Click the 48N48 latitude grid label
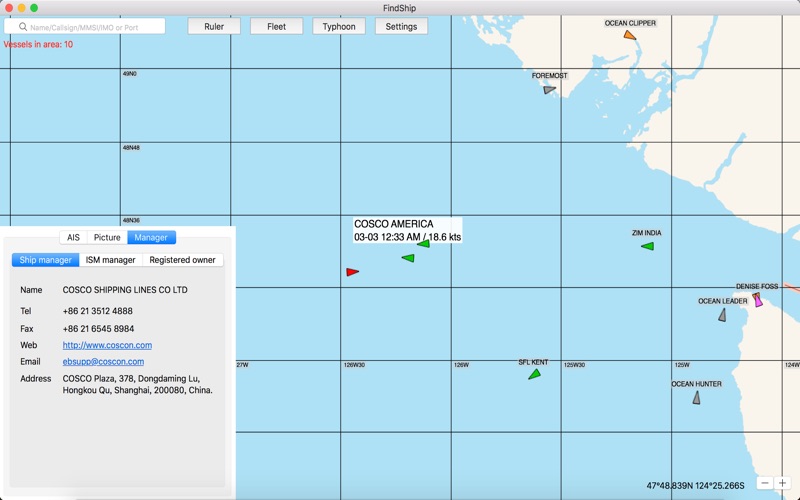The image size is (800, 500). pyautogui.click(x=131, y=147)
